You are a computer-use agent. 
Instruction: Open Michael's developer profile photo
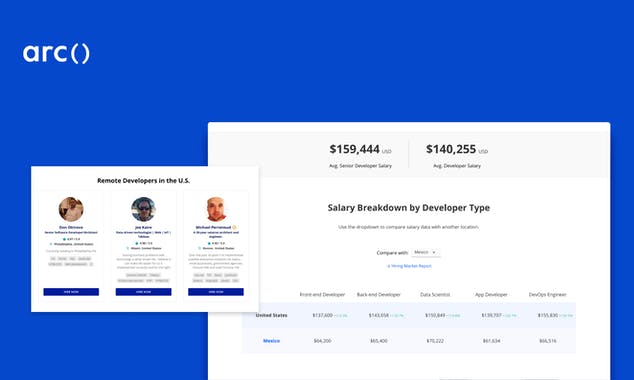click(x=216, y=209)
